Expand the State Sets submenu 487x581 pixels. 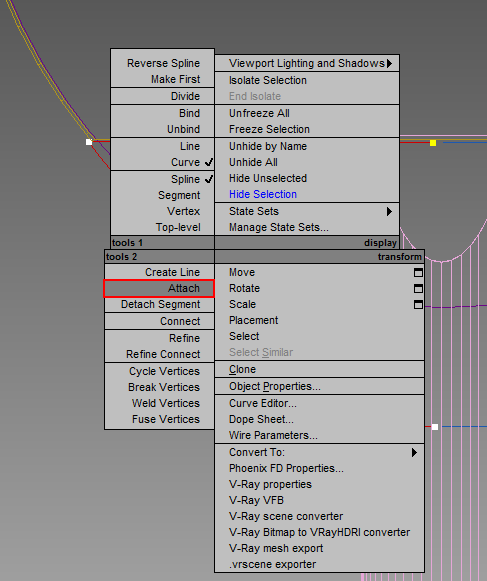(307, 211)
